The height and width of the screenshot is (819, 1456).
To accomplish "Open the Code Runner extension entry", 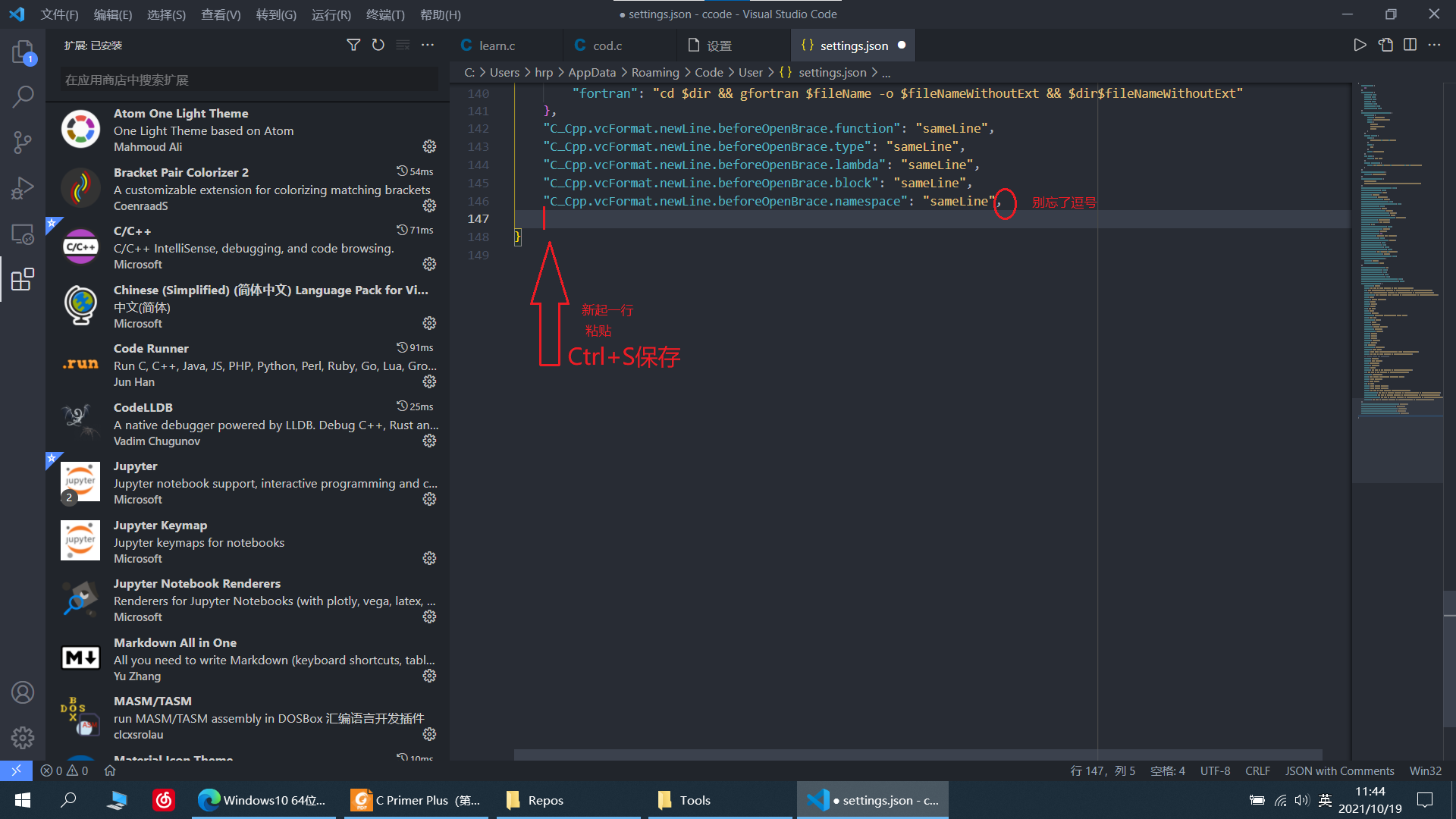I will pyautogui.click(x=249, y=365).
